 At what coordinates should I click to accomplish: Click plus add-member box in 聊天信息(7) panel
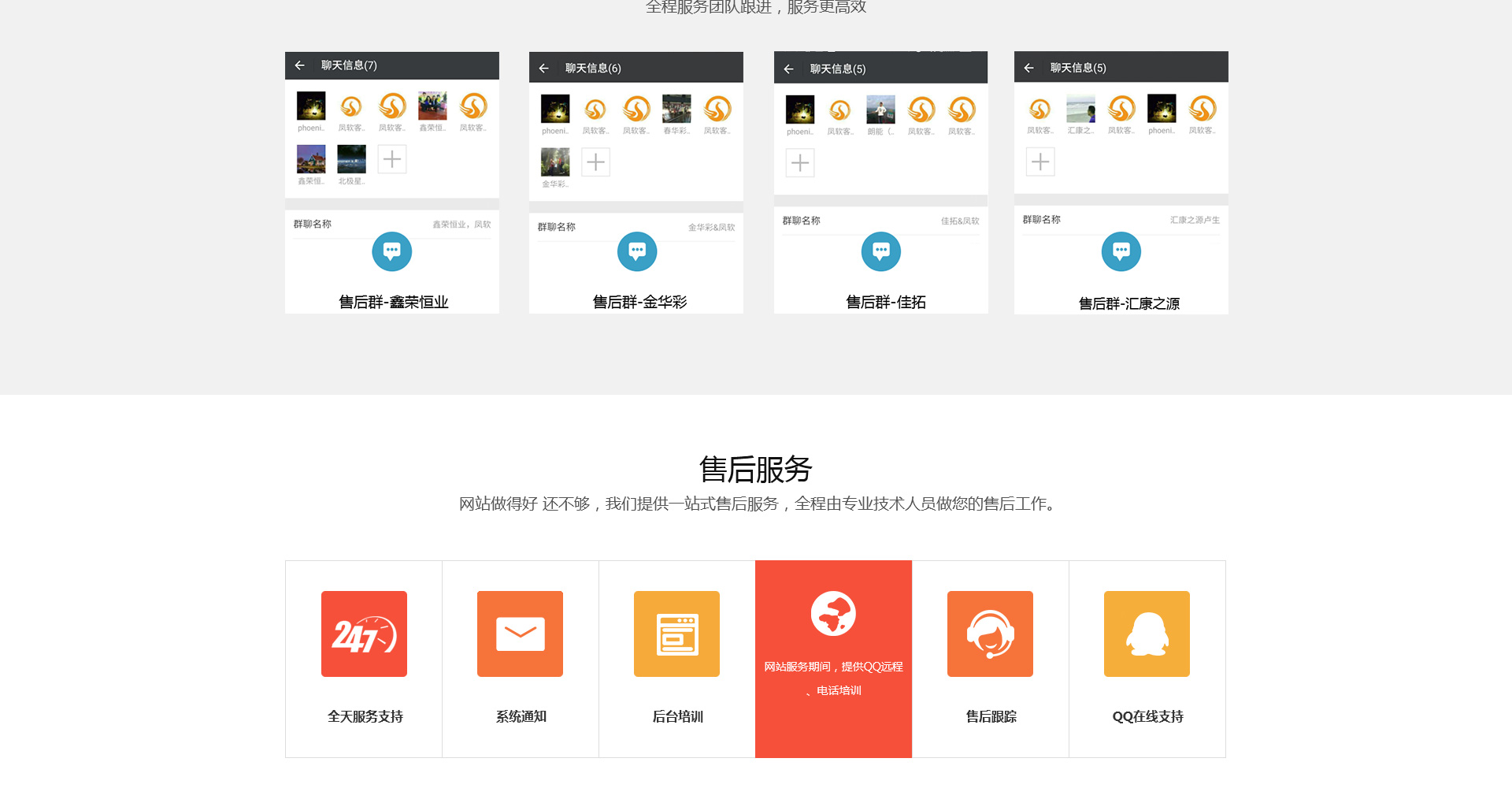[391, 159]
